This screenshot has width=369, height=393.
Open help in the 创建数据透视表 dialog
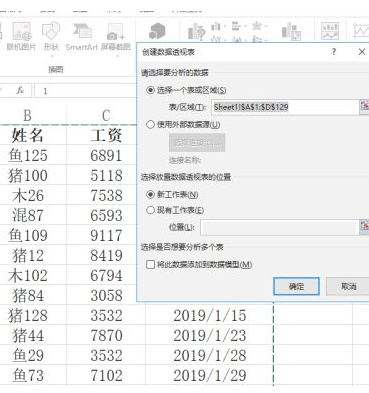pyautogui.click(x=334, y=52)
